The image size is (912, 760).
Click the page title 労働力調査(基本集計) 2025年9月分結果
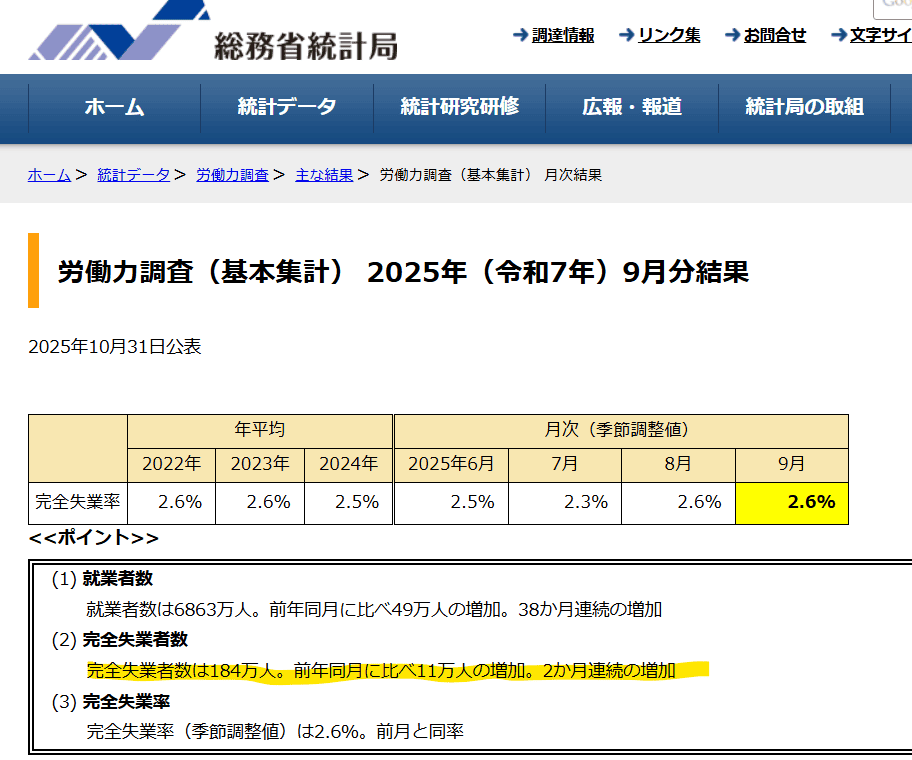pos(403,272)
